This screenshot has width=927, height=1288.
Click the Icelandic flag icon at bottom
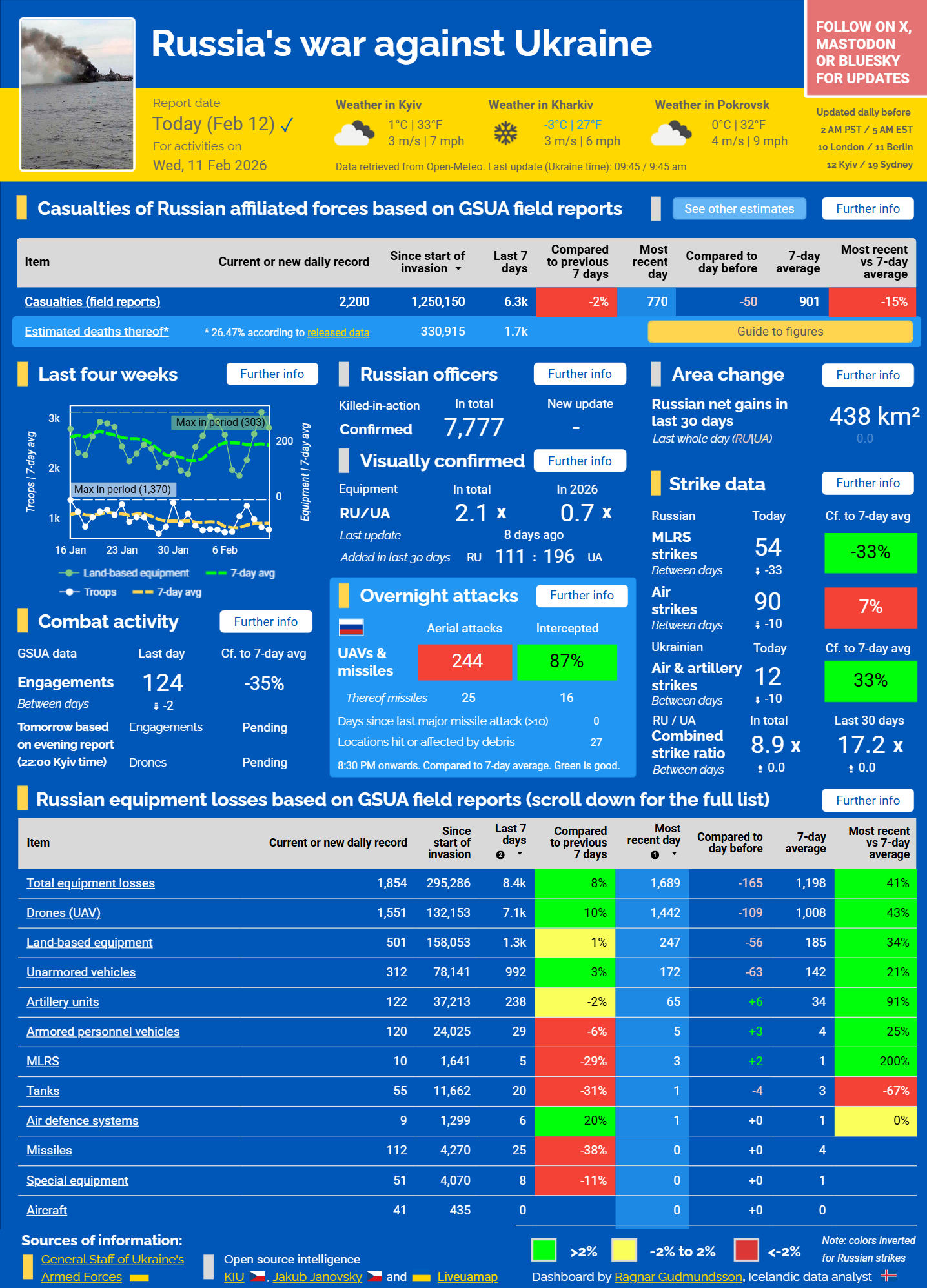(x=889, y=1275)
